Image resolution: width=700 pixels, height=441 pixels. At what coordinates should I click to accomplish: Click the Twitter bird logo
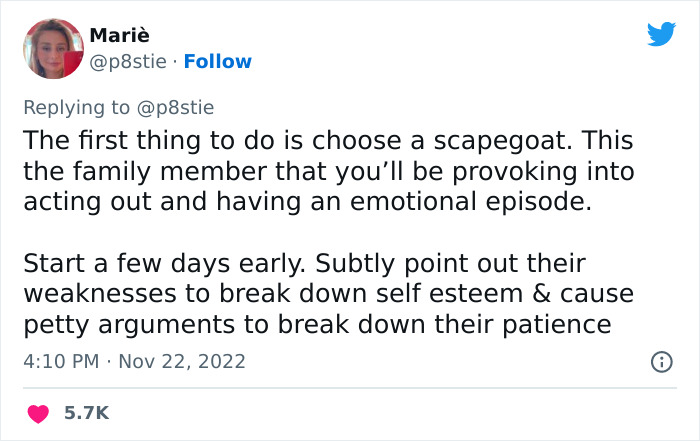[661, 35]
